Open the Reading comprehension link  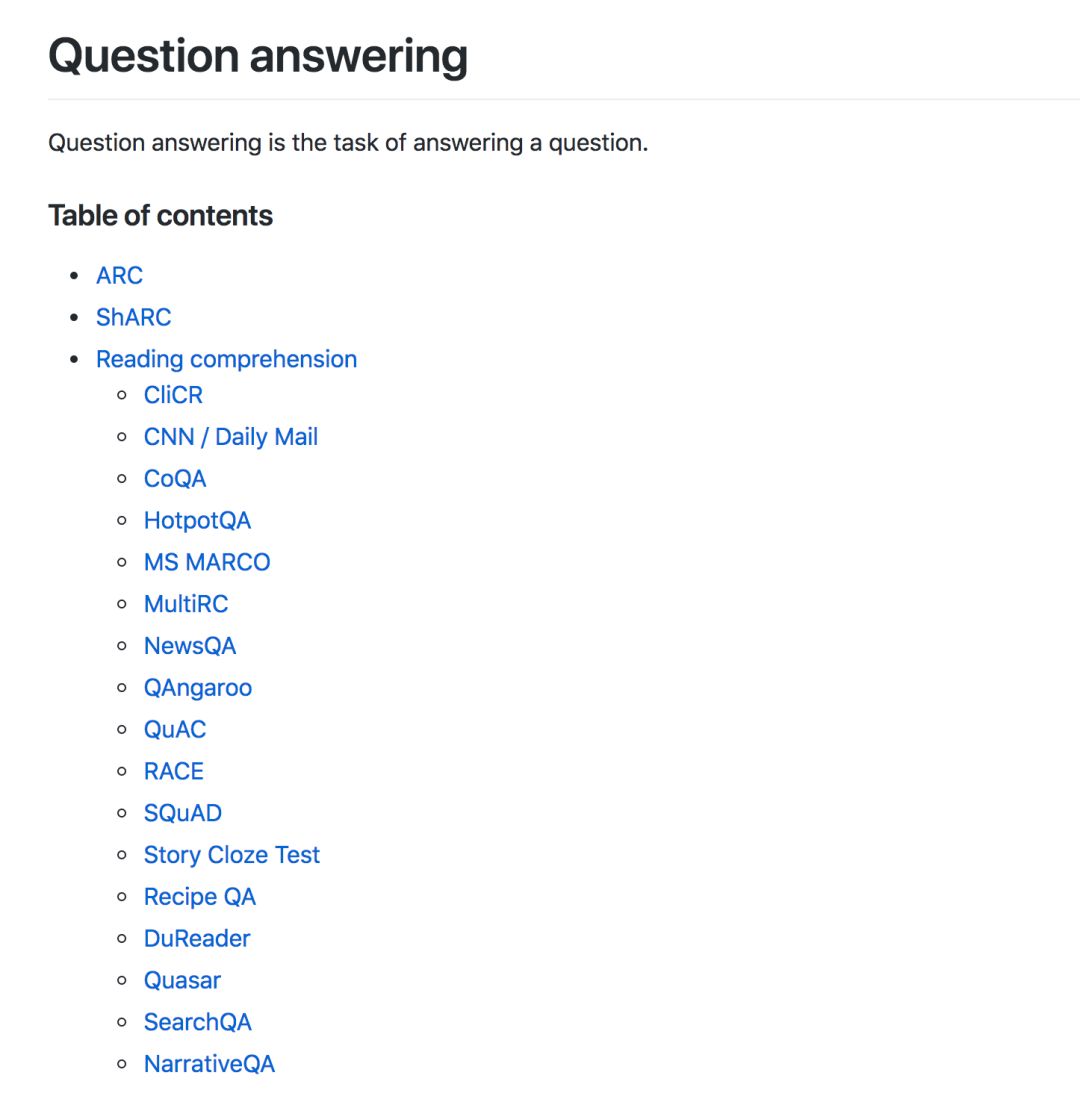226,359
